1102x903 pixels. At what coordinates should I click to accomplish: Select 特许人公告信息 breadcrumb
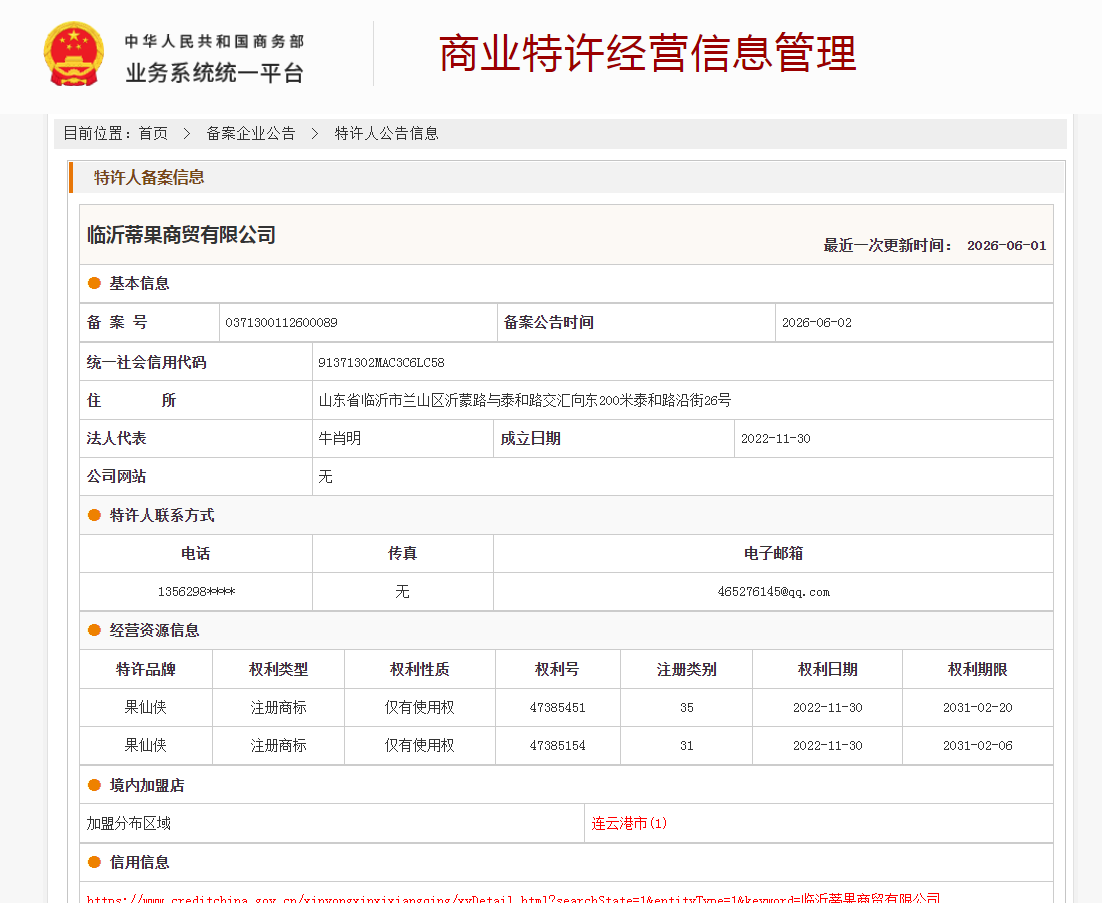point(387,134)
